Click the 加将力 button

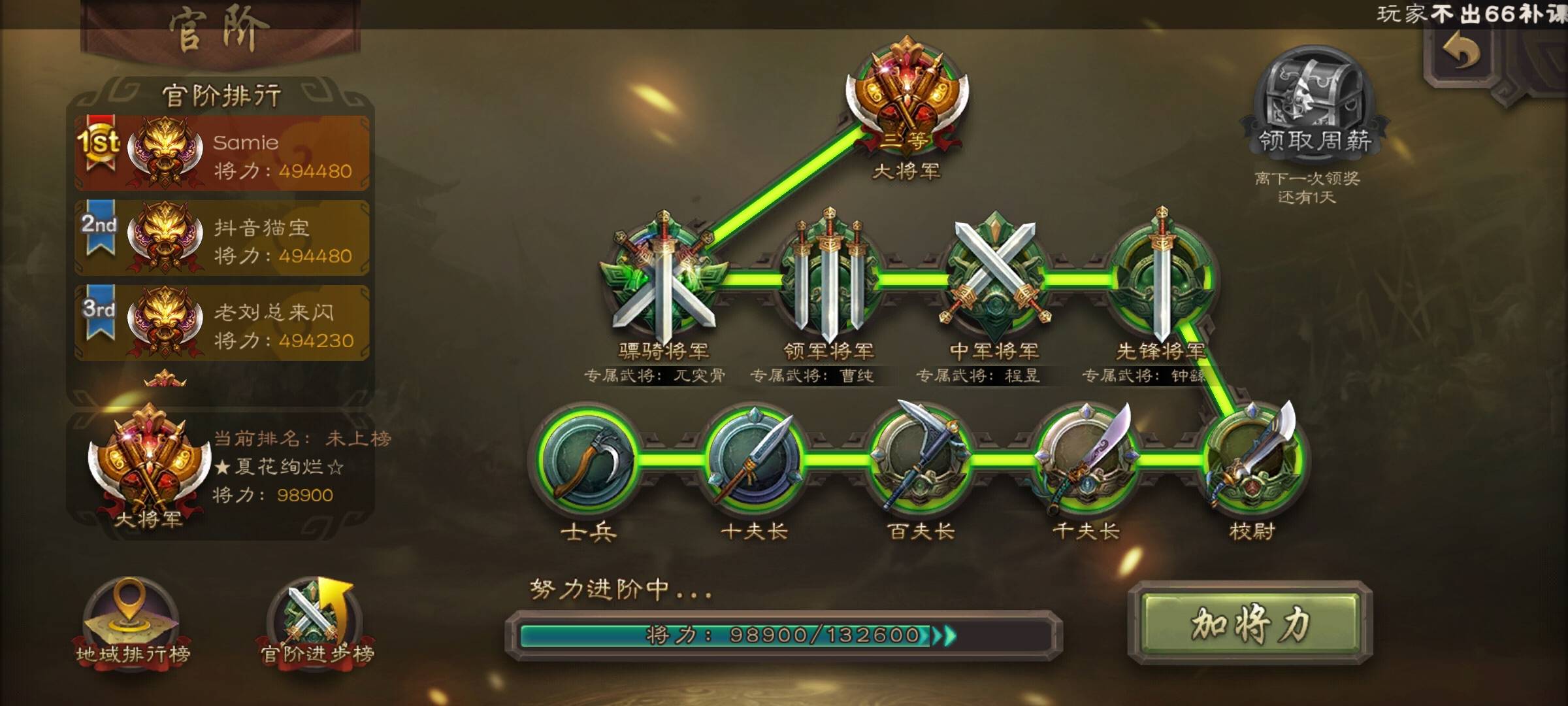click(1250, 623)
